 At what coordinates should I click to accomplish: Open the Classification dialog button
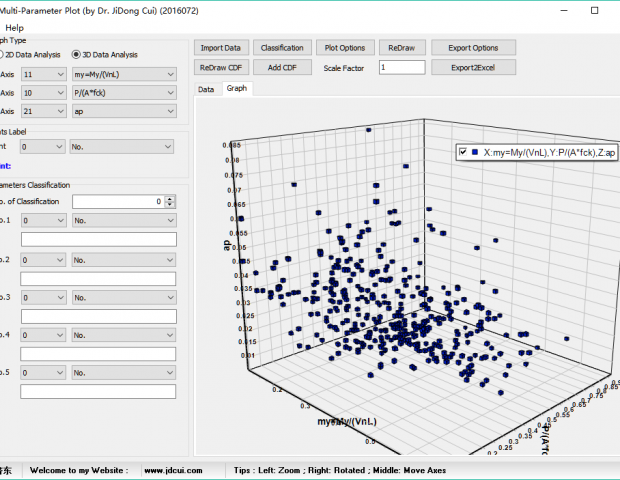click(x=282, y=48)
